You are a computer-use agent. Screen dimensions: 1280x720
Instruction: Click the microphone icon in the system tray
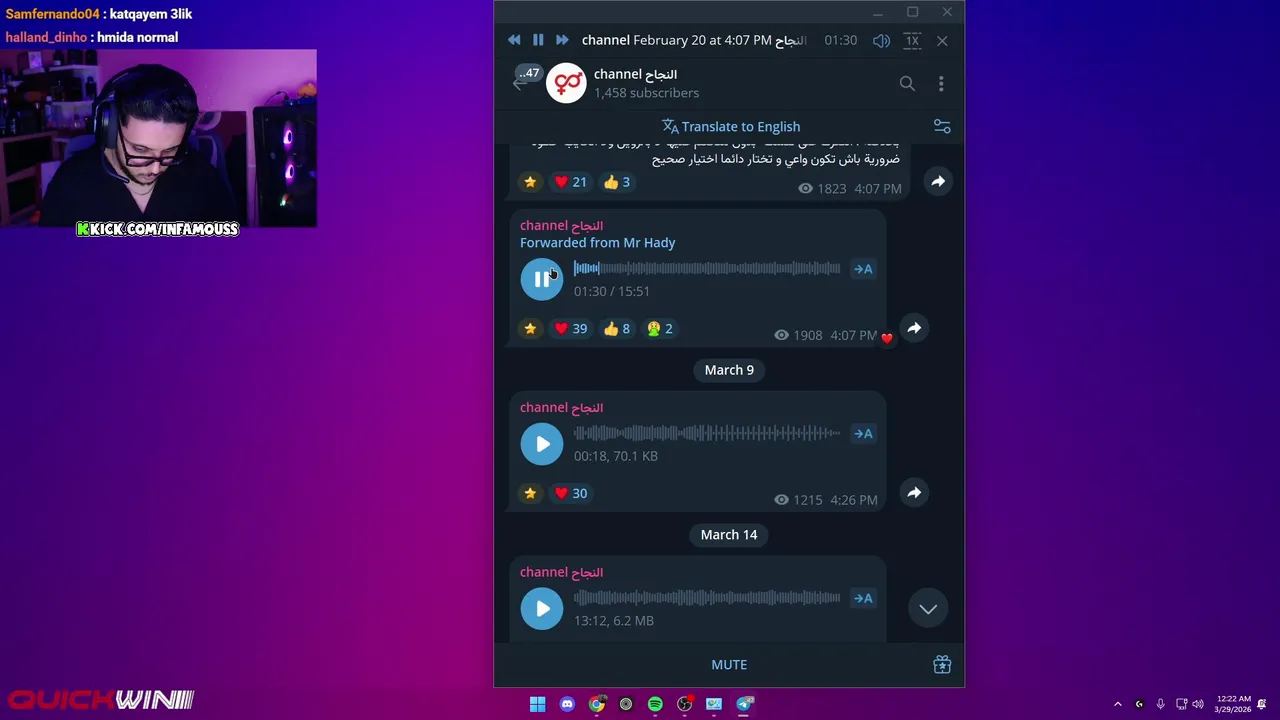tap(1160, 704)
